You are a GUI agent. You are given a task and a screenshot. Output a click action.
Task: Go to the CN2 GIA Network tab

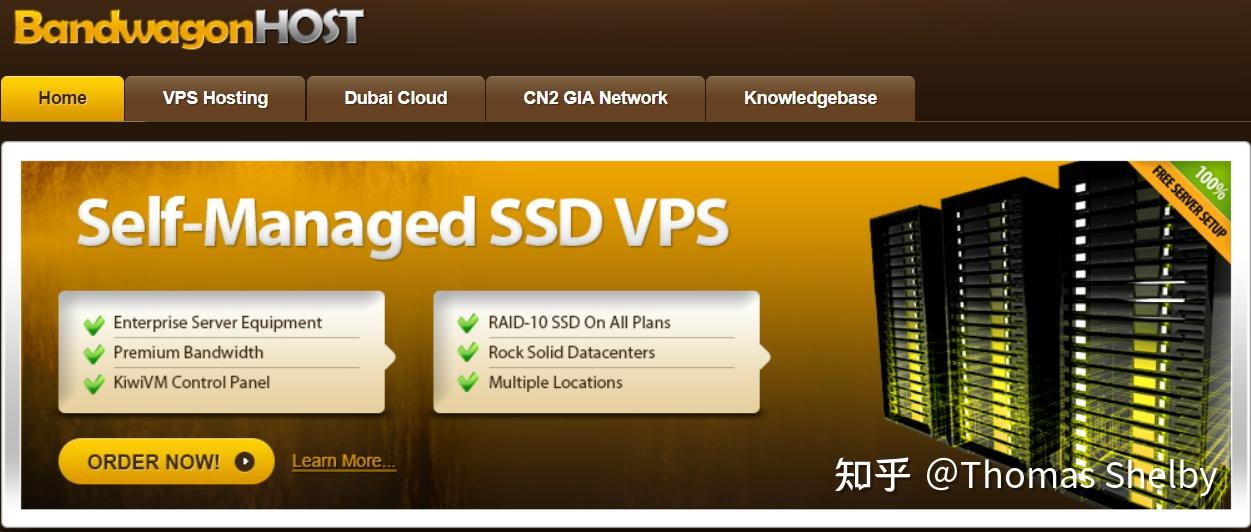coord(595,99)
